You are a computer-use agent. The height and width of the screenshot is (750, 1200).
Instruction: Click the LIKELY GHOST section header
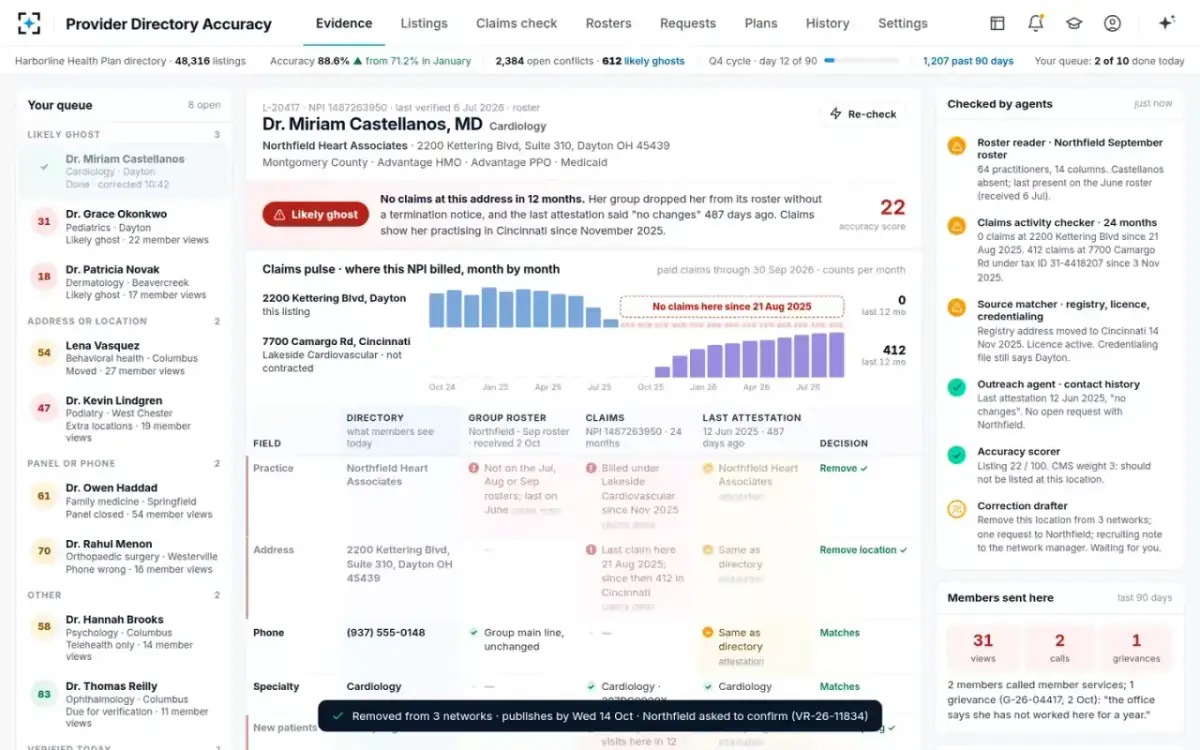coord(64,134)
